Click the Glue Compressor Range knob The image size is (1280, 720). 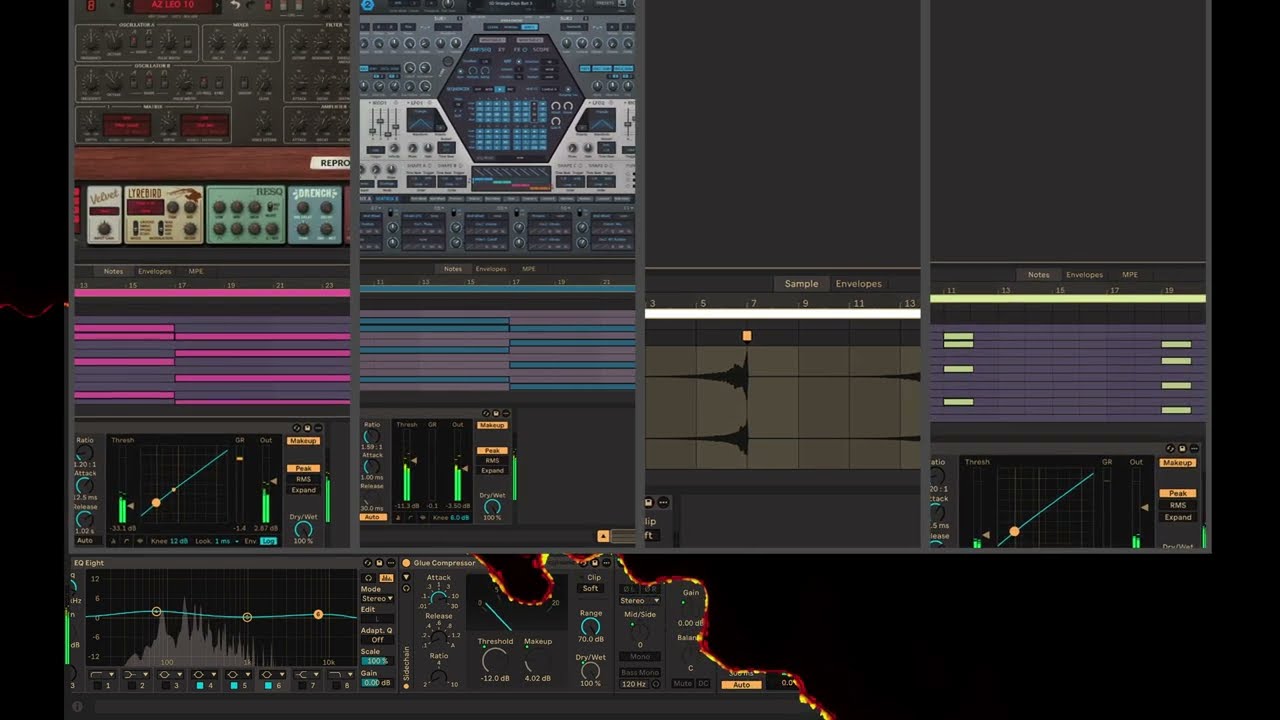coord(590,626)
